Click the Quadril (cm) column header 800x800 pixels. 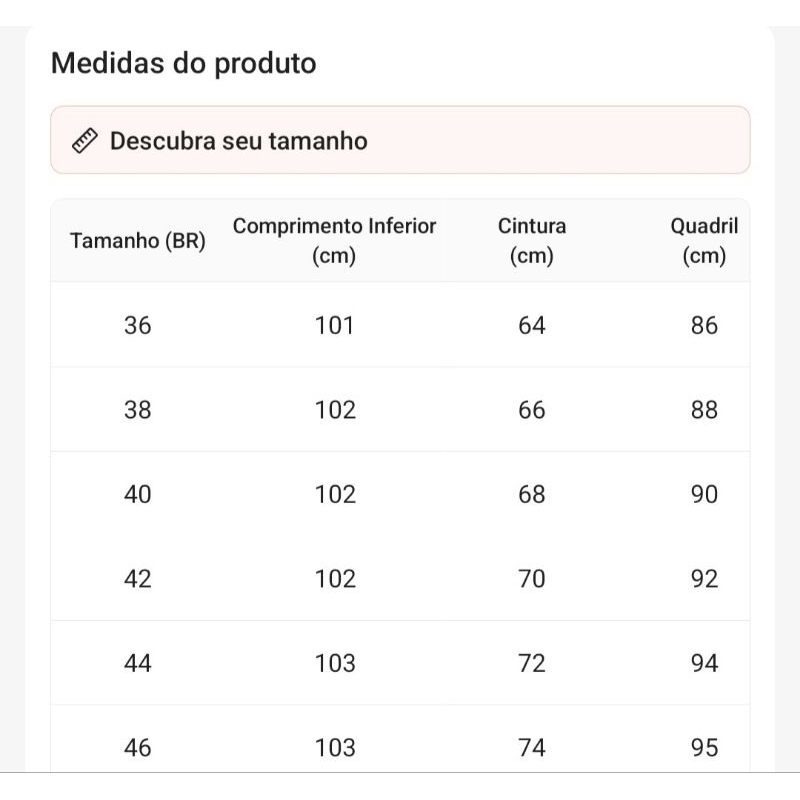point(704,241)
